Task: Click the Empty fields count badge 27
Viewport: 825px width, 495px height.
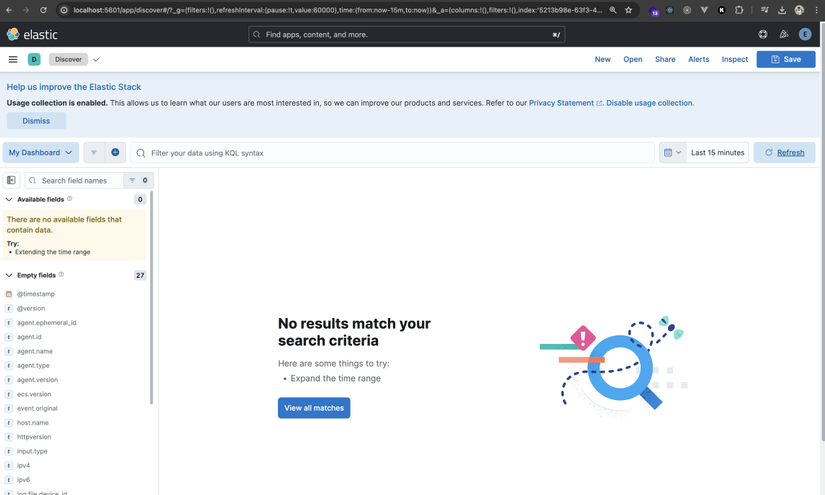Action: click(140, 275)
